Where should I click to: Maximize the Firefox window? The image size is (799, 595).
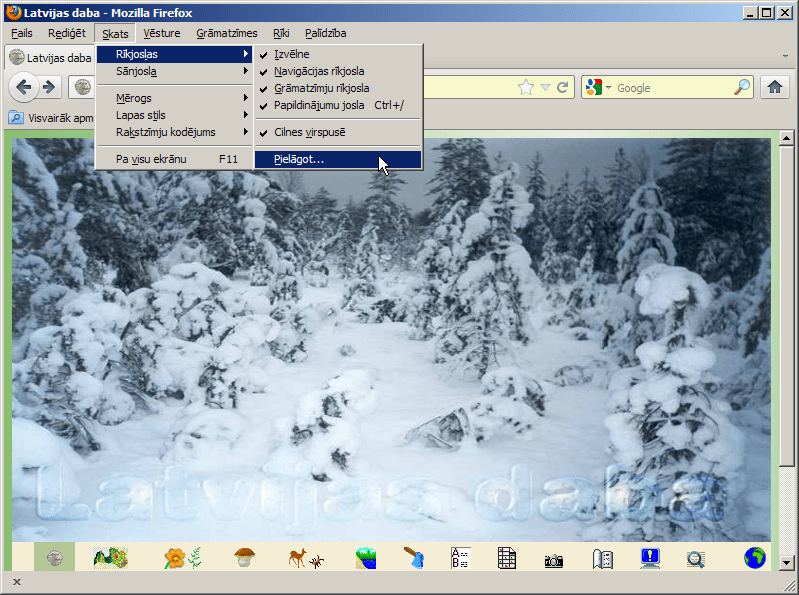pyautogui.click(x=766, y=13)
